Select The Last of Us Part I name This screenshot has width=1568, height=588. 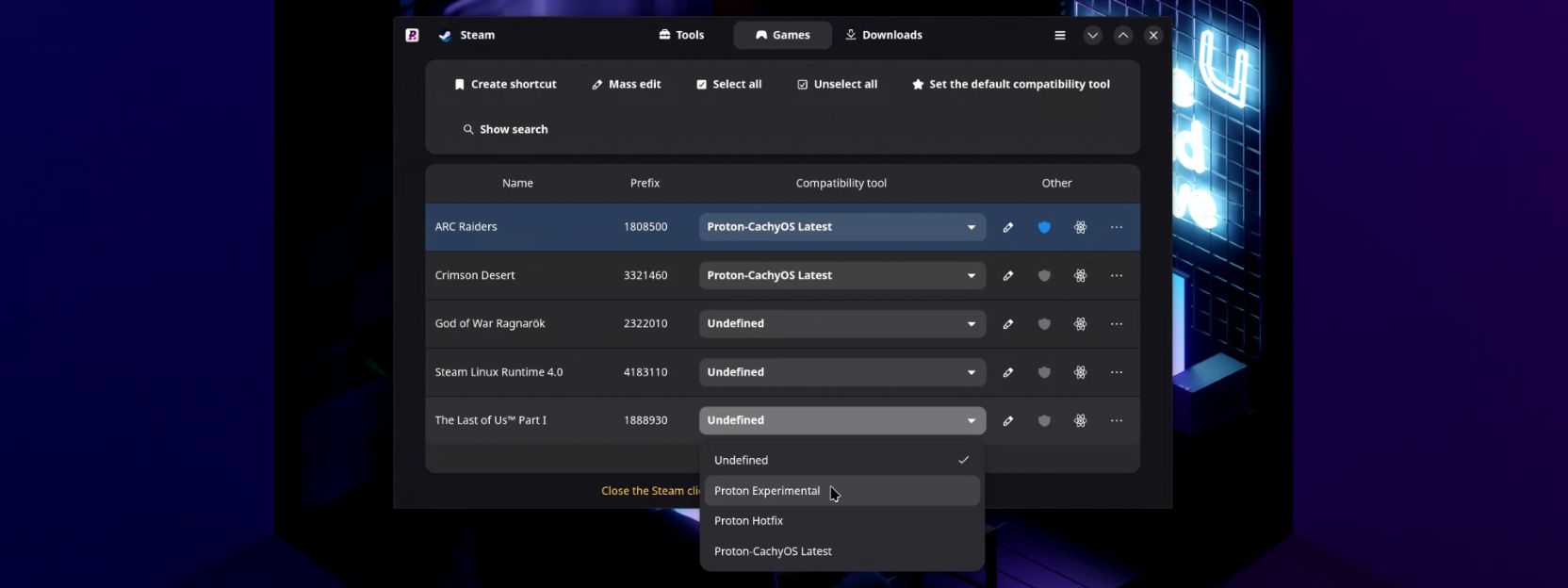pyautogui.click(x=490, y=420)
